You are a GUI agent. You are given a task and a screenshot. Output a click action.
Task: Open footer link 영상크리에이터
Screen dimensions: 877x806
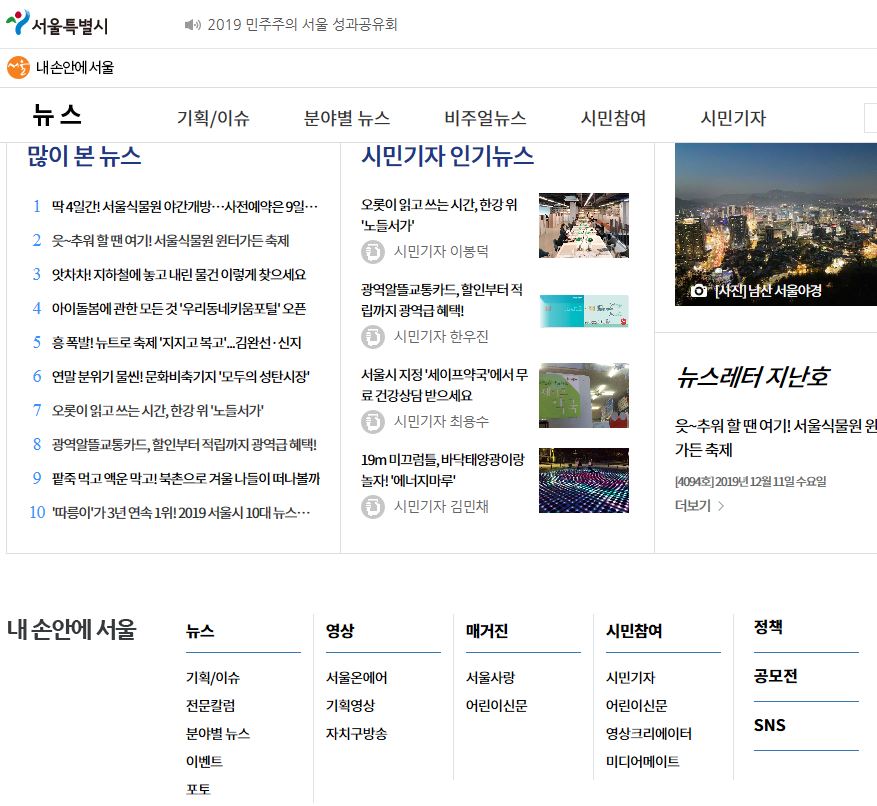pyautogui.click(x=649, y=734)
